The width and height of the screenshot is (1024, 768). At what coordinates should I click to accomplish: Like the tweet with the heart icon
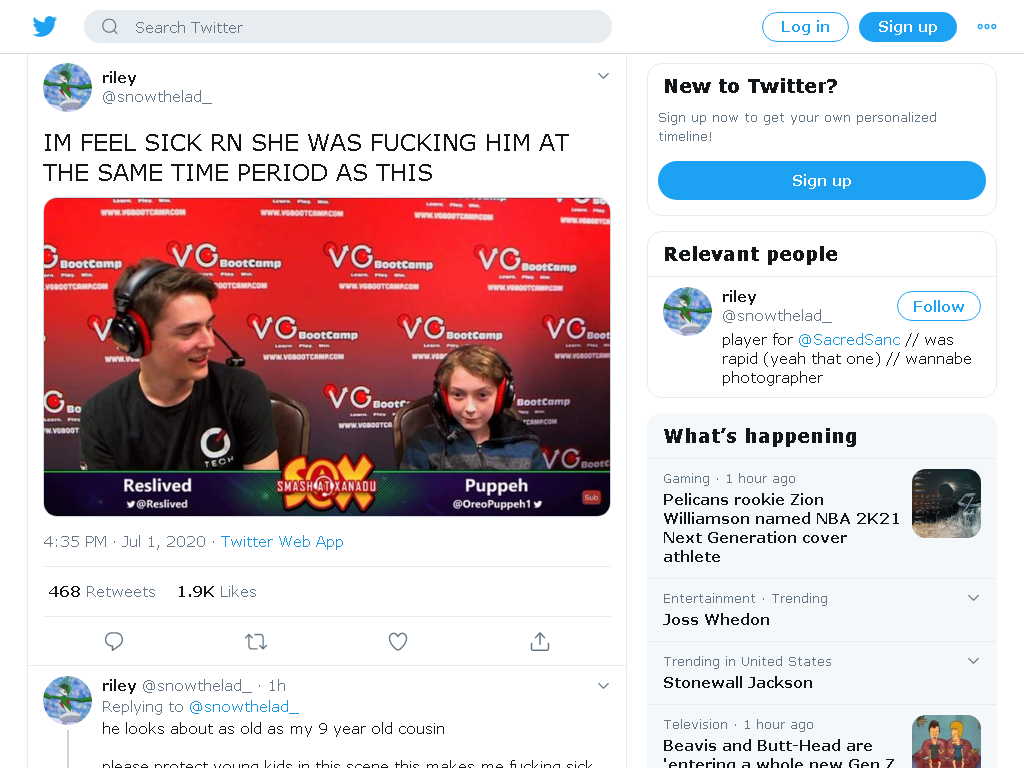pos(398,641)
